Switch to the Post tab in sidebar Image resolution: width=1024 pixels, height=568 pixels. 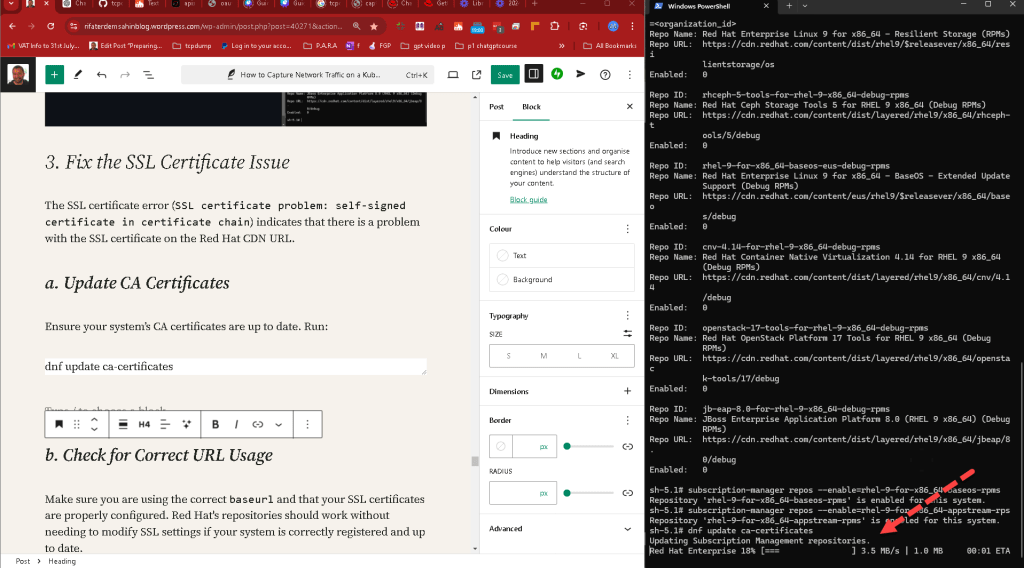tap(496, 106)
